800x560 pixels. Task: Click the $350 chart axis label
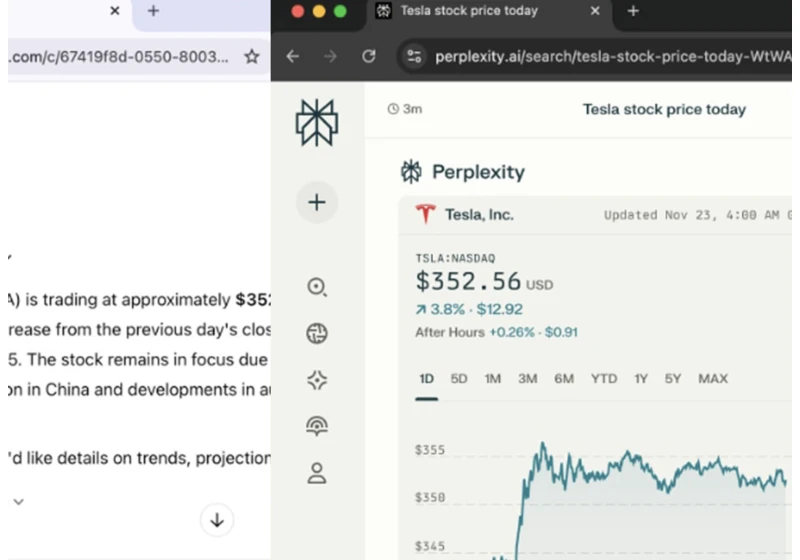point(430,497)
